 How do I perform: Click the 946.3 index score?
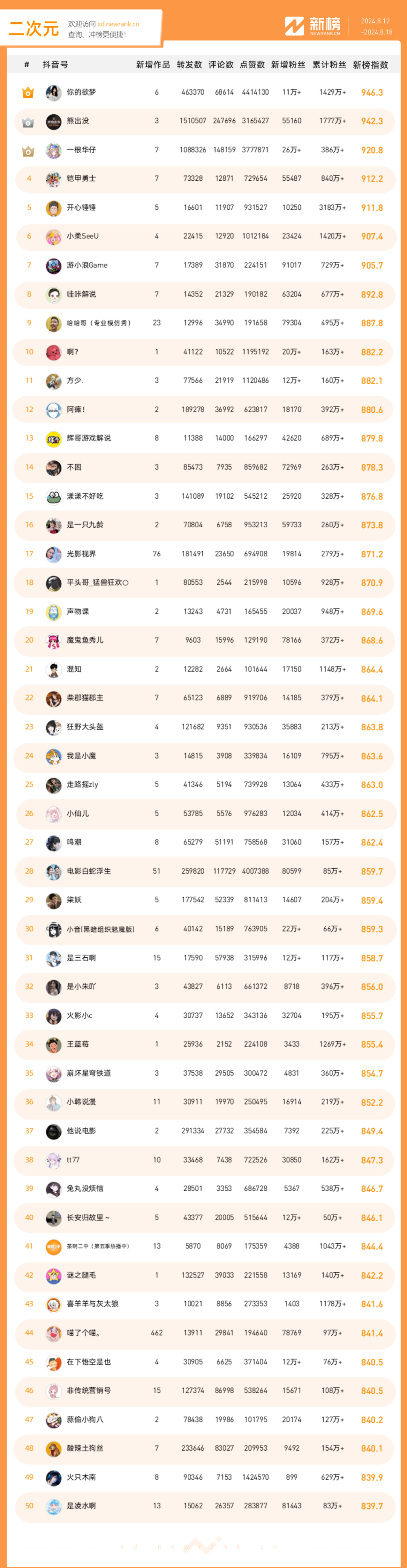pyautogui.click(x=372, y=93)
